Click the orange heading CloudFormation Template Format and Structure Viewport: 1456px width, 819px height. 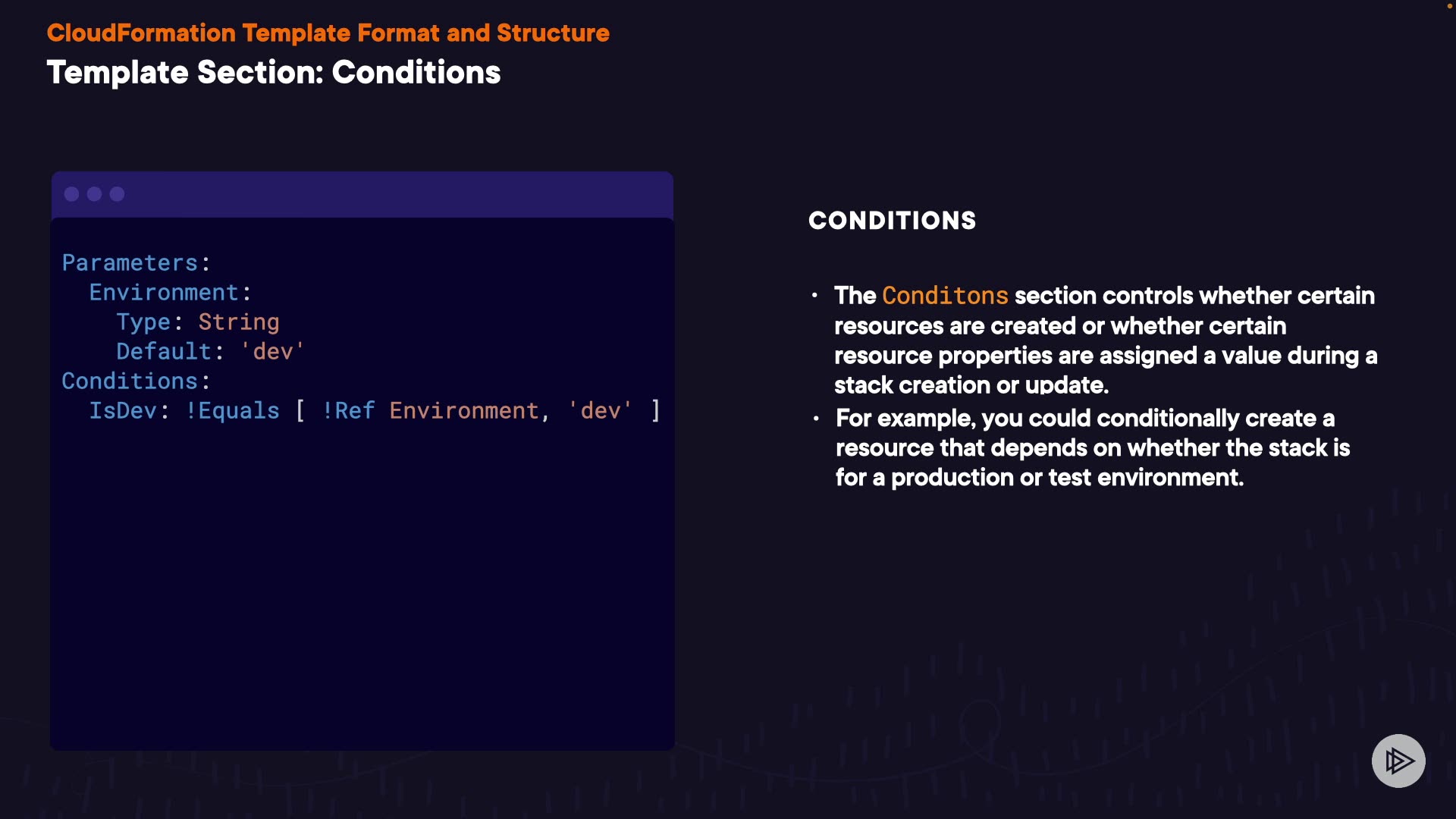328,33
